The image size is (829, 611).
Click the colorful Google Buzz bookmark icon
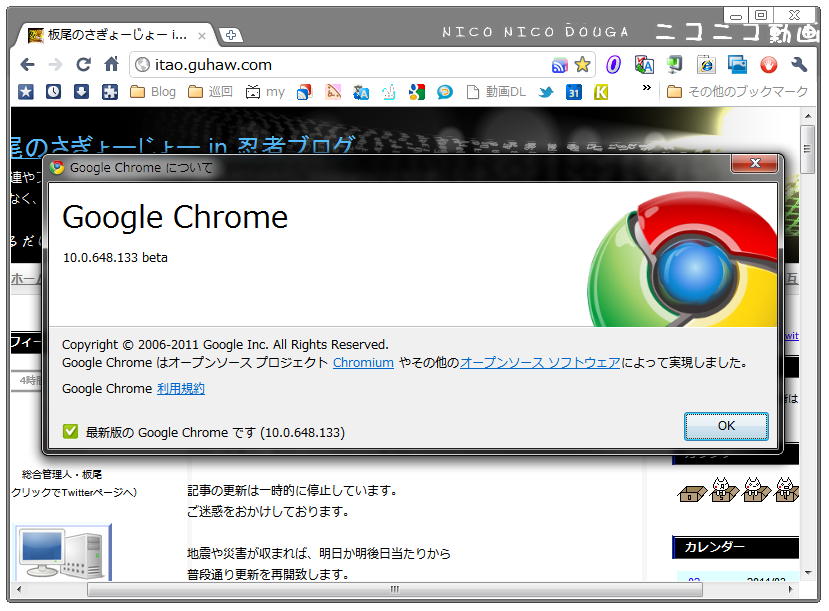tap(417, 92)
